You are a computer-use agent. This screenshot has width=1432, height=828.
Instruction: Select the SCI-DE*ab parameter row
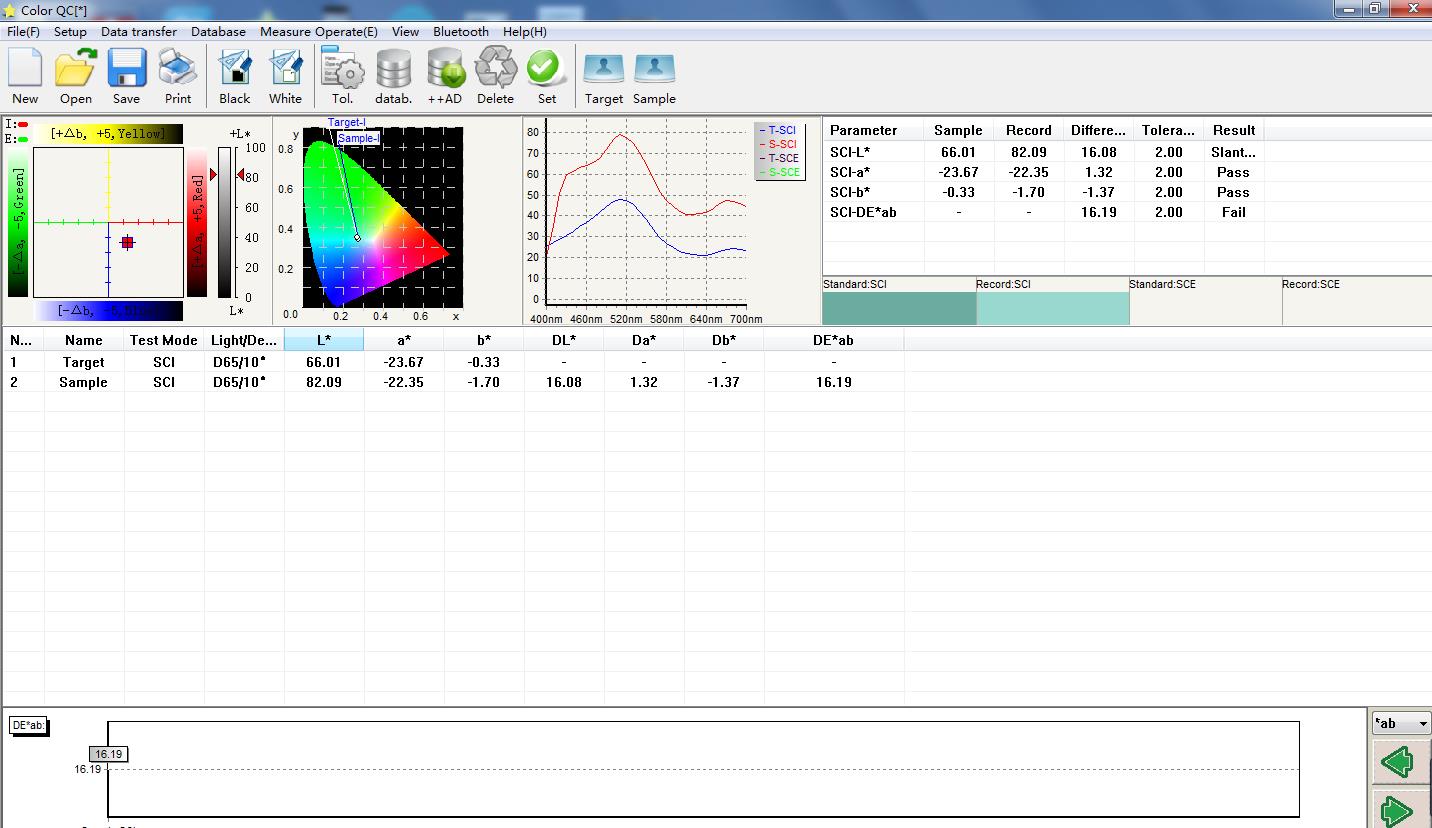[1044, 212]
